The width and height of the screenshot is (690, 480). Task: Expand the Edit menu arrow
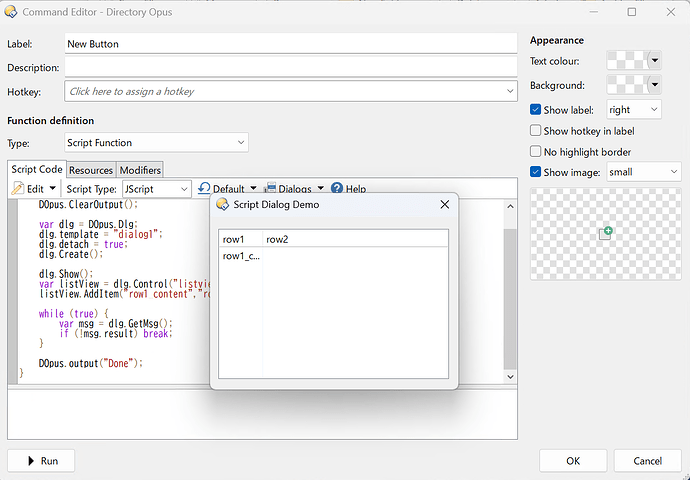(x=52, y=188)
